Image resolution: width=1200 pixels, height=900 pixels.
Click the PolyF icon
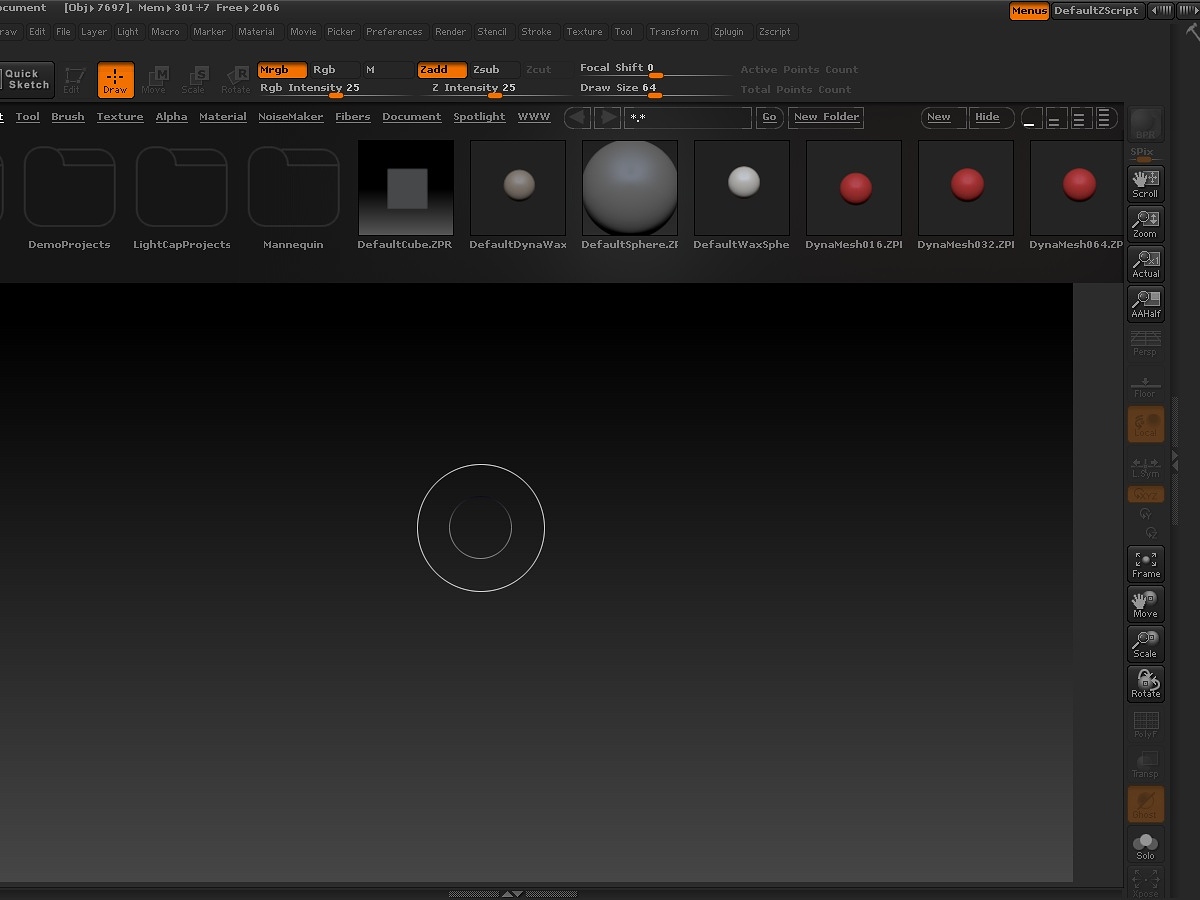pos(1145,724)
